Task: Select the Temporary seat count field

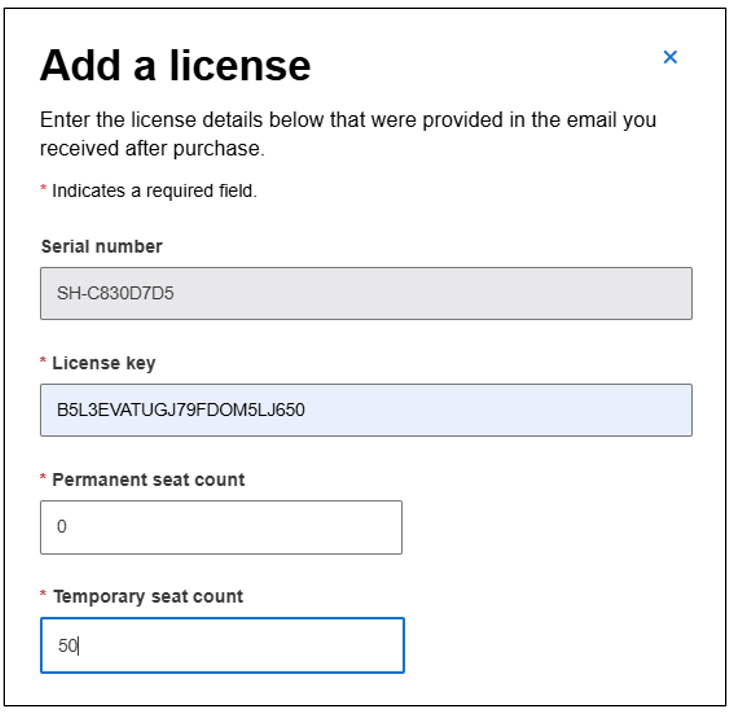Action: point(222,645)
